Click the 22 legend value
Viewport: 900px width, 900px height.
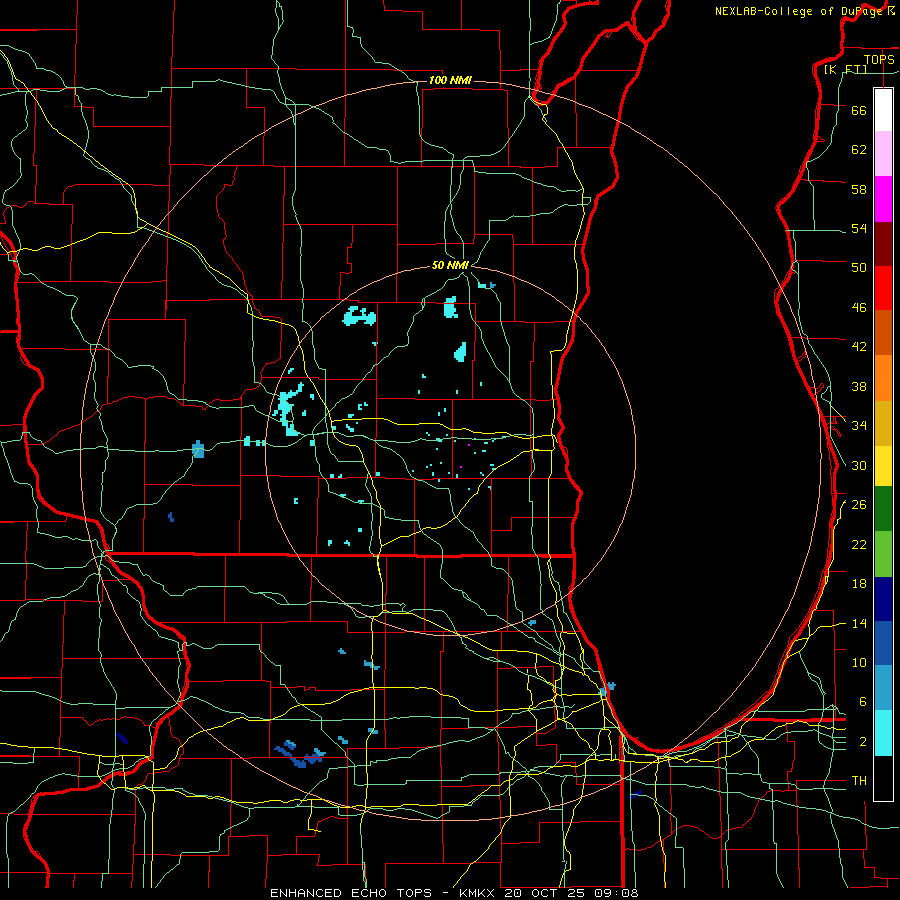(x=859, y=544)
